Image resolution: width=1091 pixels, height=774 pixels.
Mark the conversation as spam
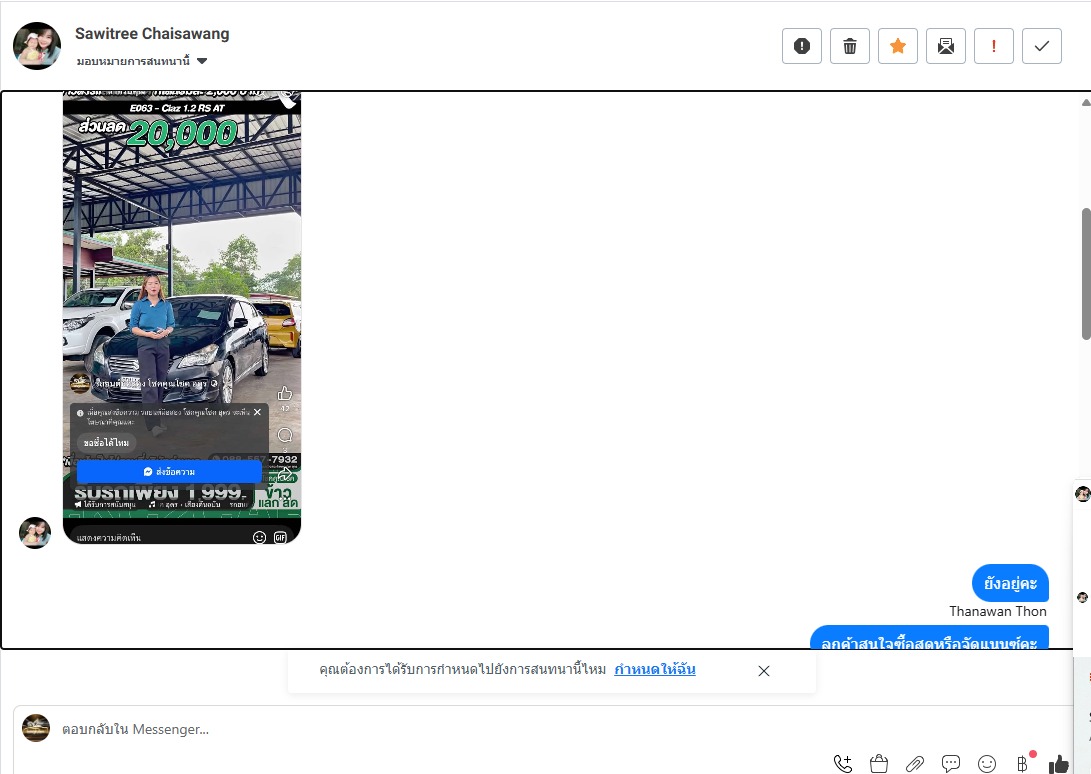[801, 46]
